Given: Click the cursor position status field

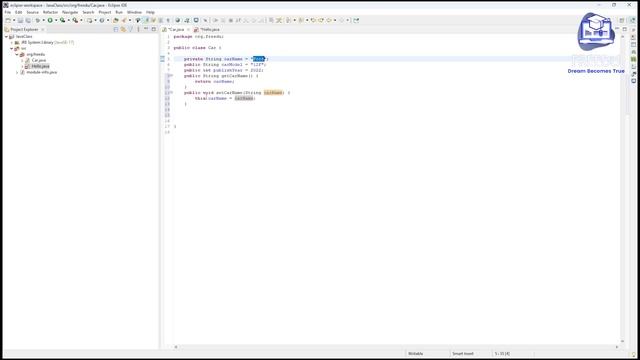Looking at the screenshot, I should point(502,353).
